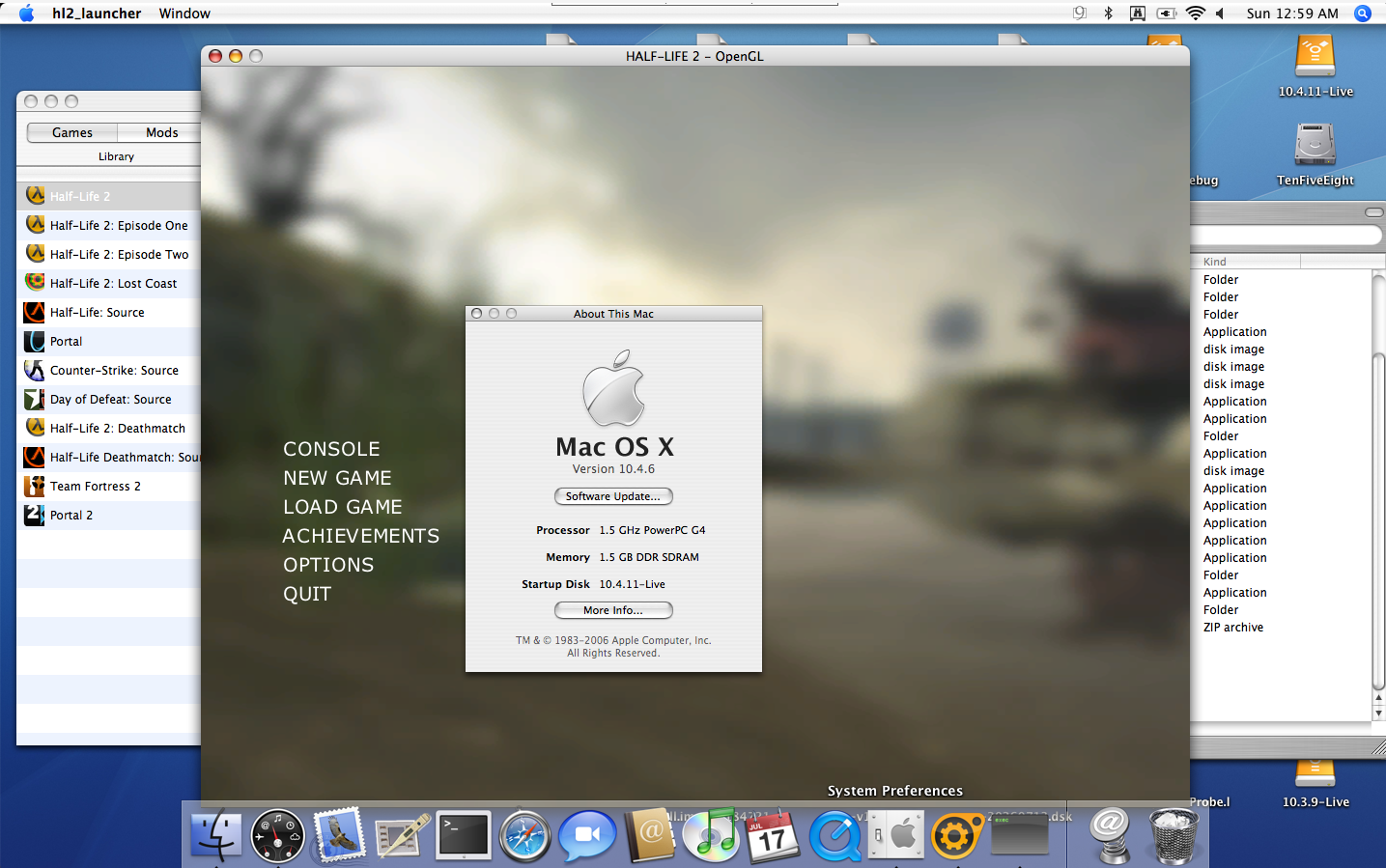The image size is (1386, 868).
Task: Click the Bluetooth menu bar icon
Action: click(x=1109, y=14)
